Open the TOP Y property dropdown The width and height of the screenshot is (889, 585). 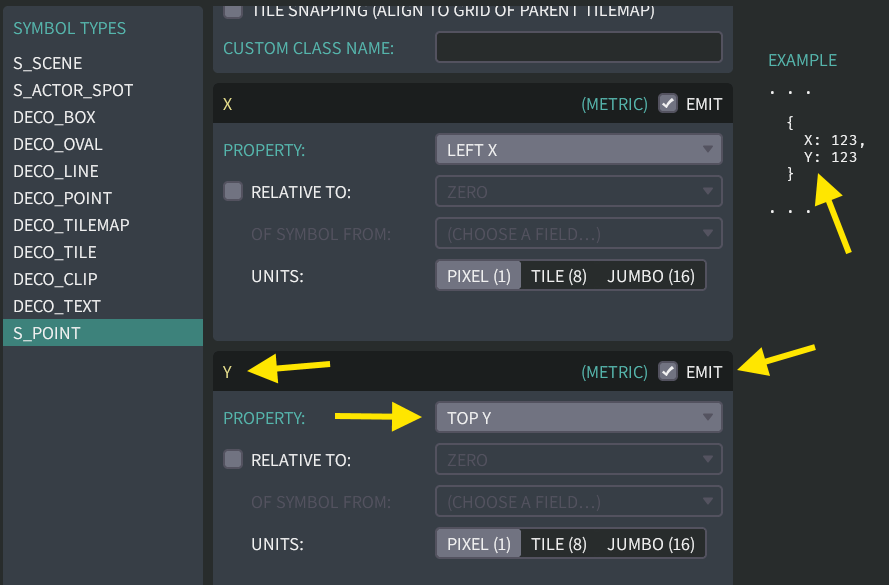pos(578,417)
